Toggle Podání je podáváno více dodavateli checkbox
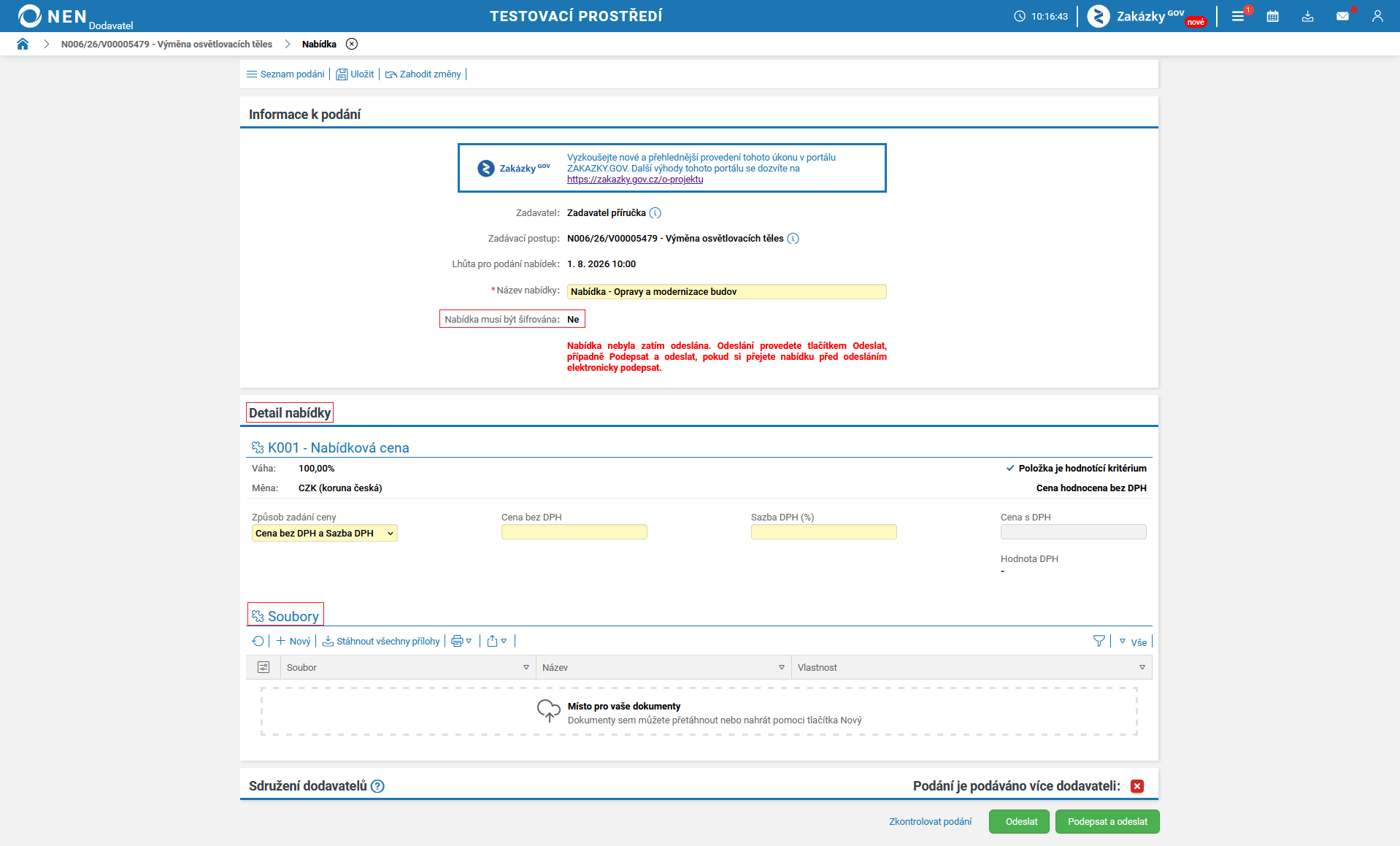The width and height of the screenshot is (1400, 846). click(x=1137, y=786)
